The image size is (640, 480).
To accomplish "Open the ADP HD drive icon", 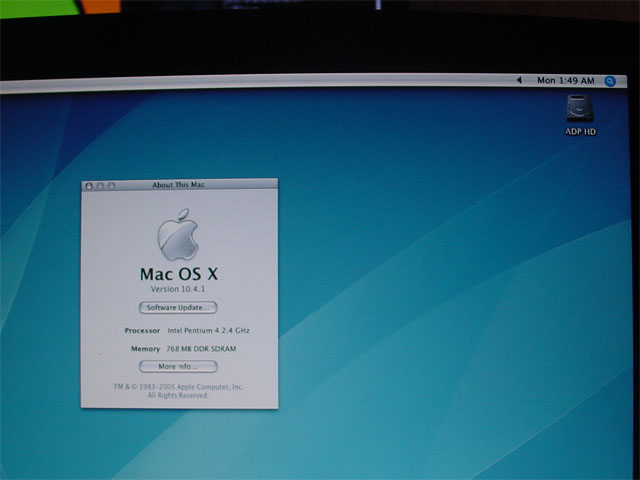I will pyautogui.click(x=580, y=108).
